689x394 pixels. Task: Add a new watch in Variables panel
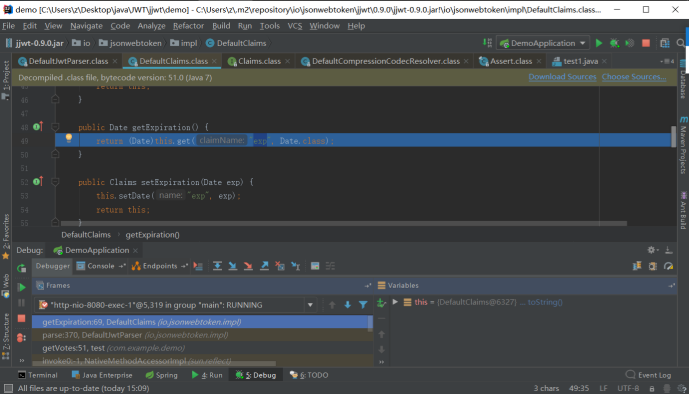(x=381, y=303)
